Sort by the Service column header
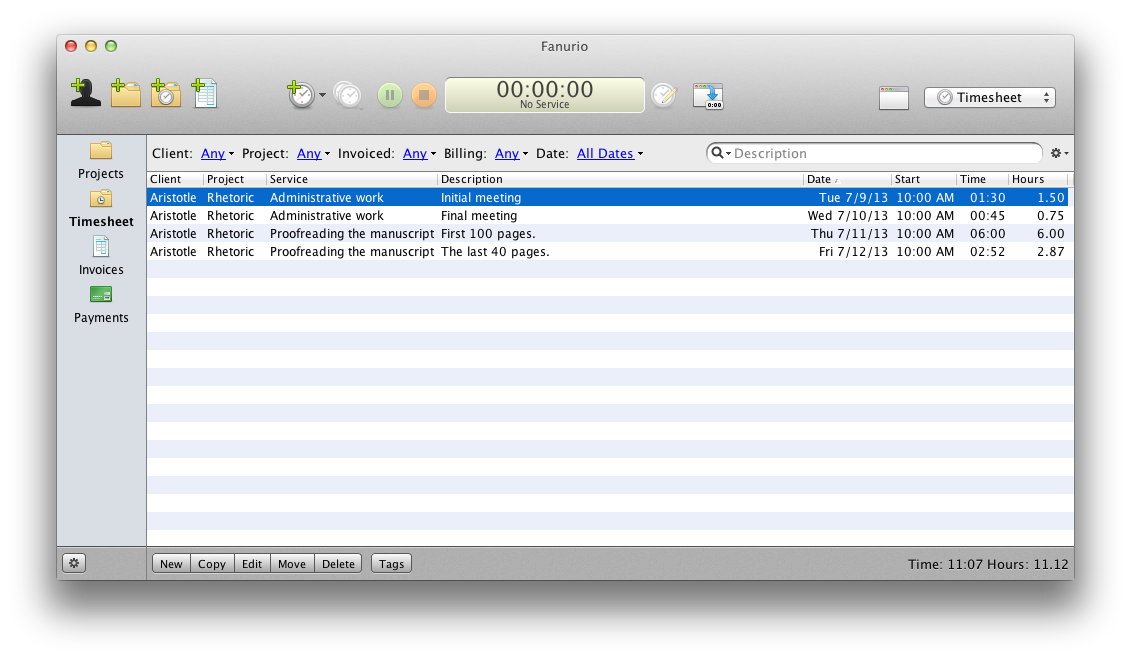The height and width of the screenshot is (659, 1131). (x=352, y=179)
